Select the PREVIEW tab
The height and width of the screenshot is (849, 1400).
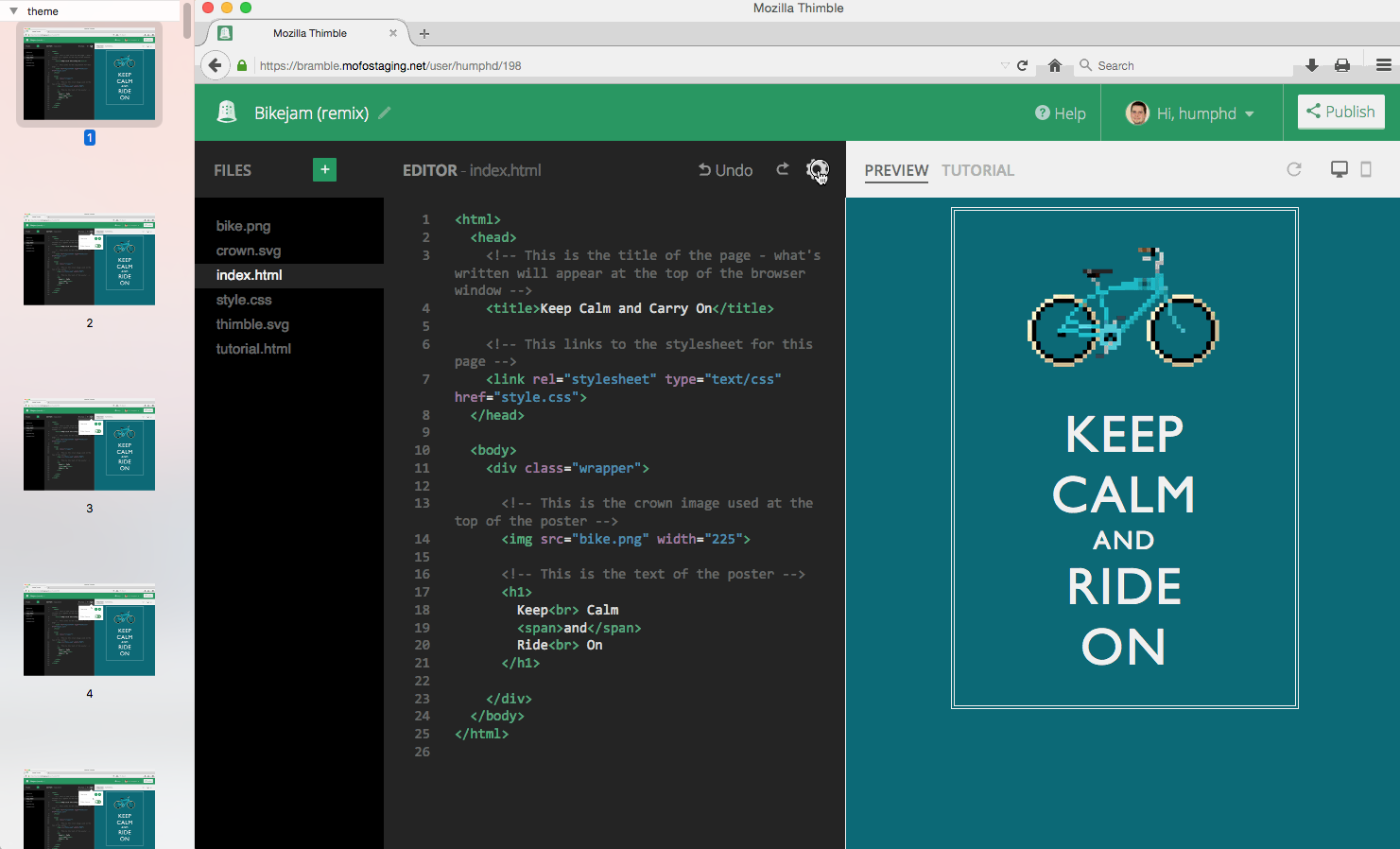coord(896,170)
